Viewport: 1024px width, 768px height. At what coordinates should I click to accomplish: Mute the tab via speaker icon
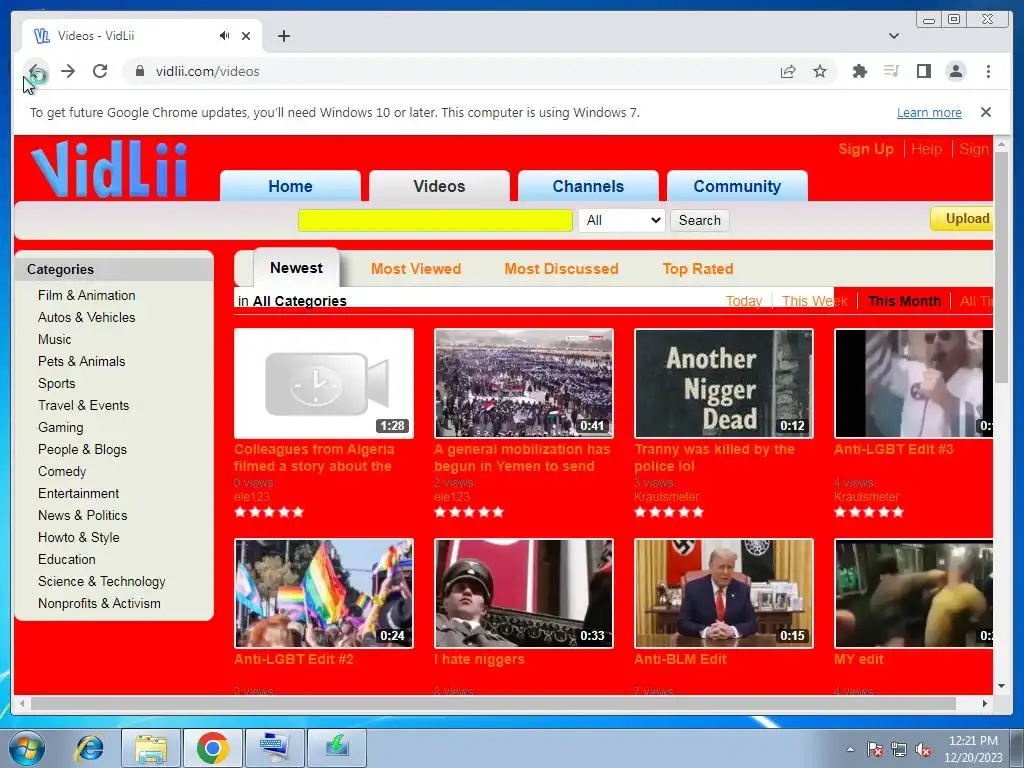(x=225, y=35)
